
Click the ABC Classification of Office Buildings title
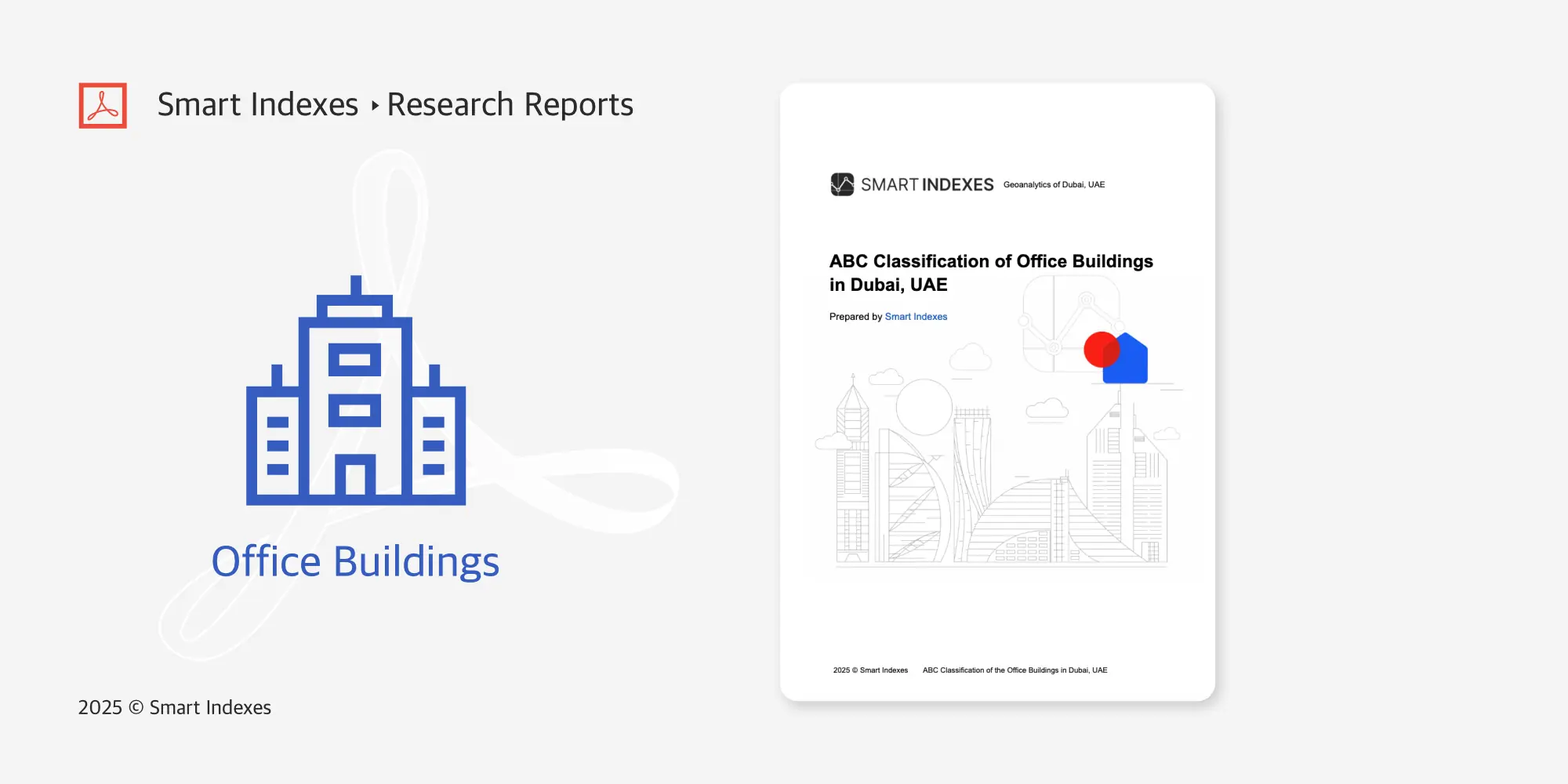coord(991,273)
